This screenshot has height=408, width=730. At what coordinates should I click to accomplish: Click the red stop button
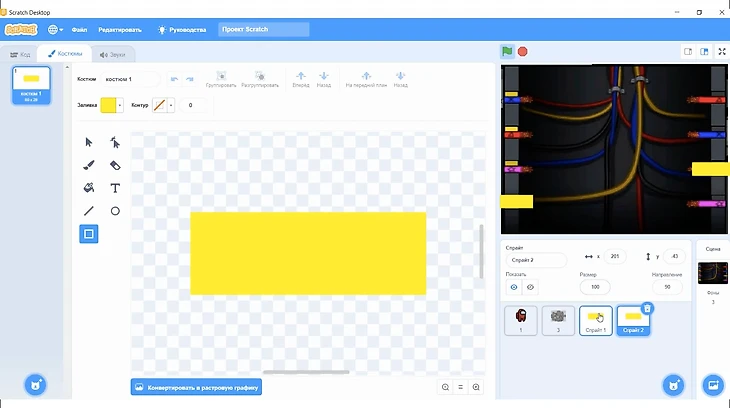(523, 51)
